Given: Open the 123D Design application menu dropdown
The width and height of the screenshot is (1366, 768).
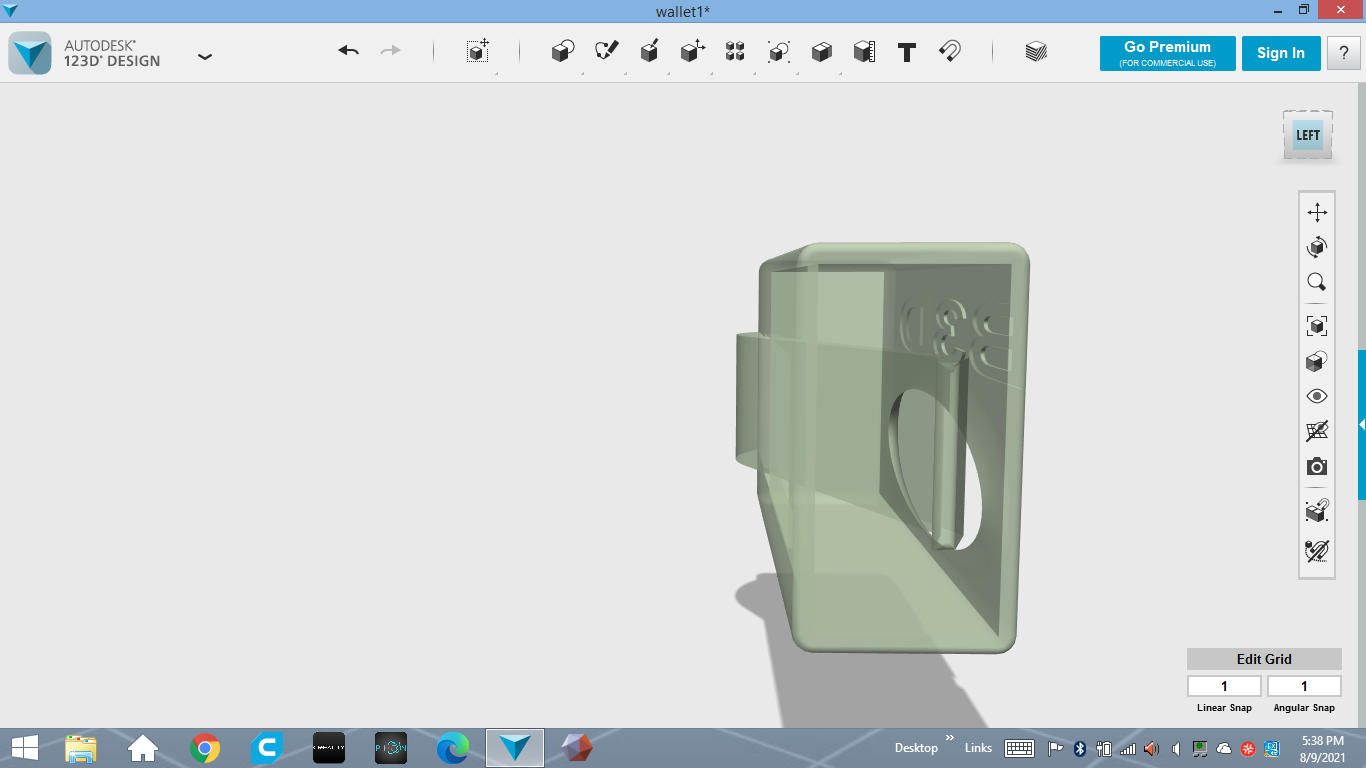Looking at the screenshot, I should coord(205,57).
